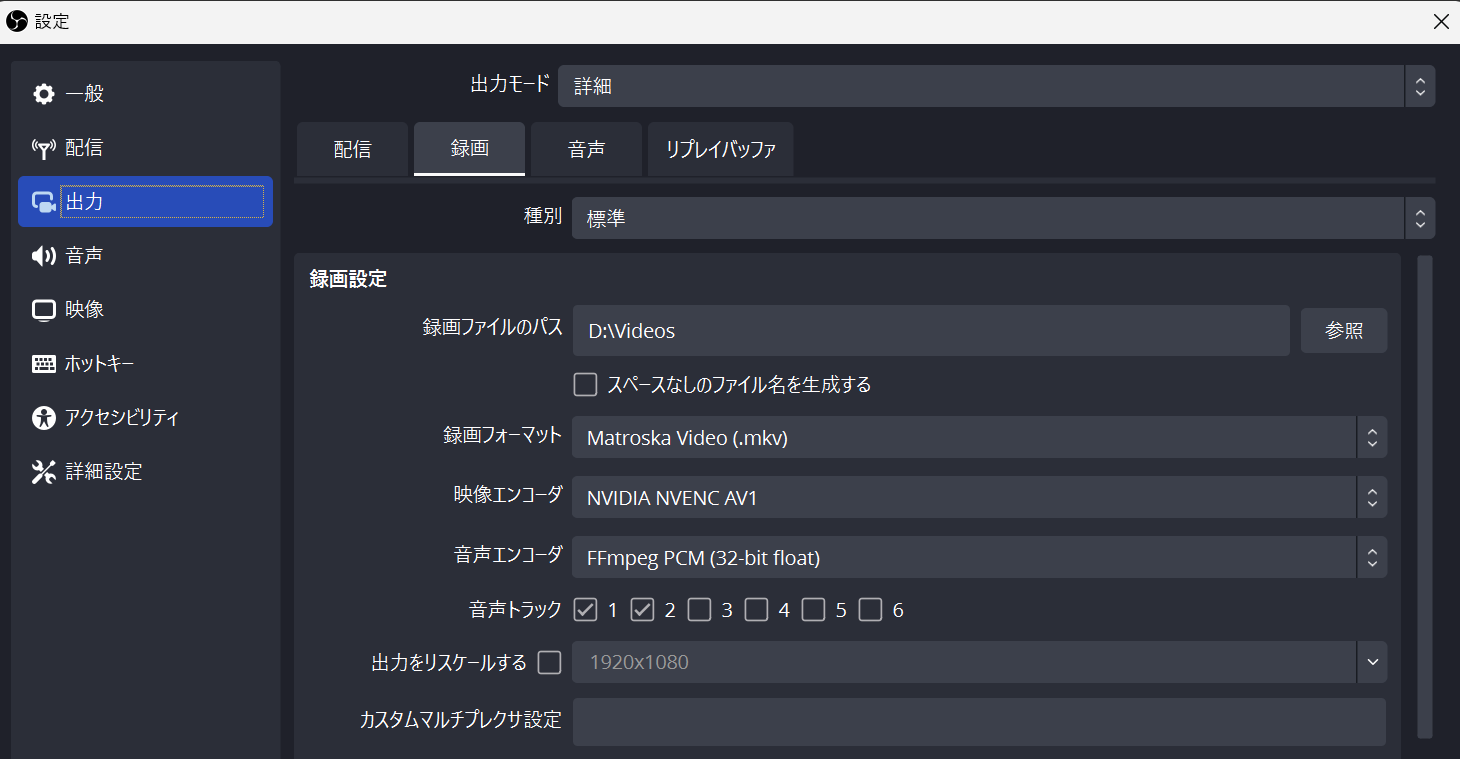1460x759 pixels.
Task: Open Advanced settings via tools icon
Action: pyautogui.click(x=44, y=472)
